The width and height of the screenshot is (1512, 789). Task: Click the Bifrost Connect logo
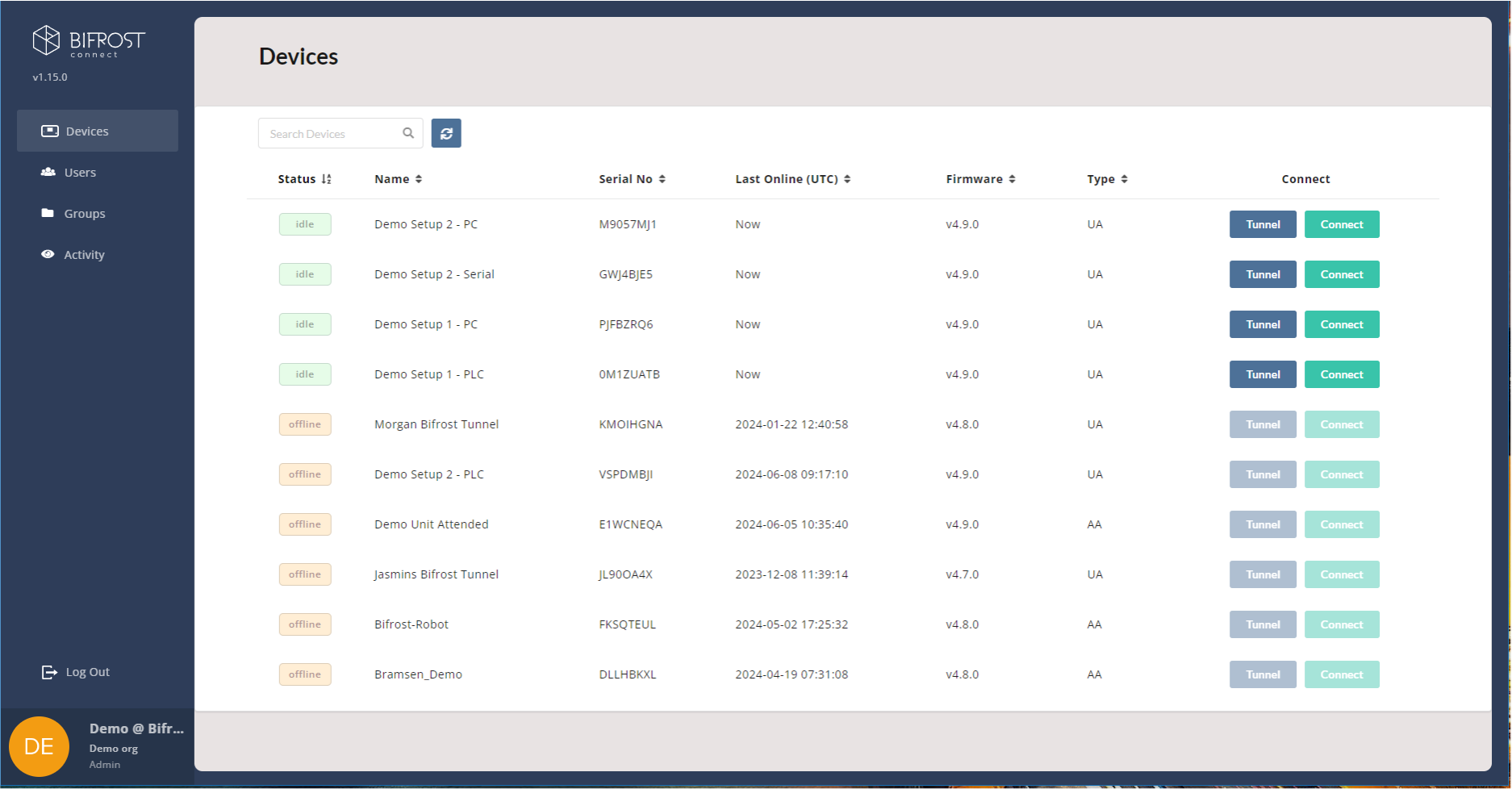88,41
